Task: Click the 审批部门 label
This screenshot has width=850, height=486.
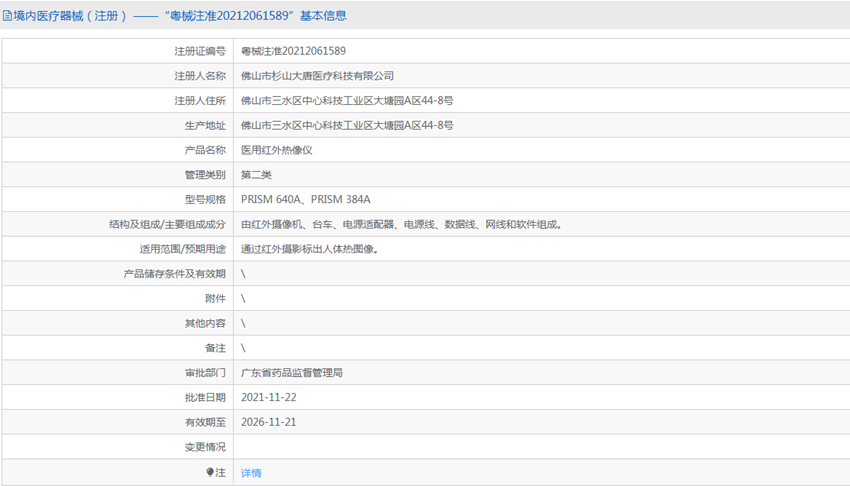Action: (x=205, y=373)
